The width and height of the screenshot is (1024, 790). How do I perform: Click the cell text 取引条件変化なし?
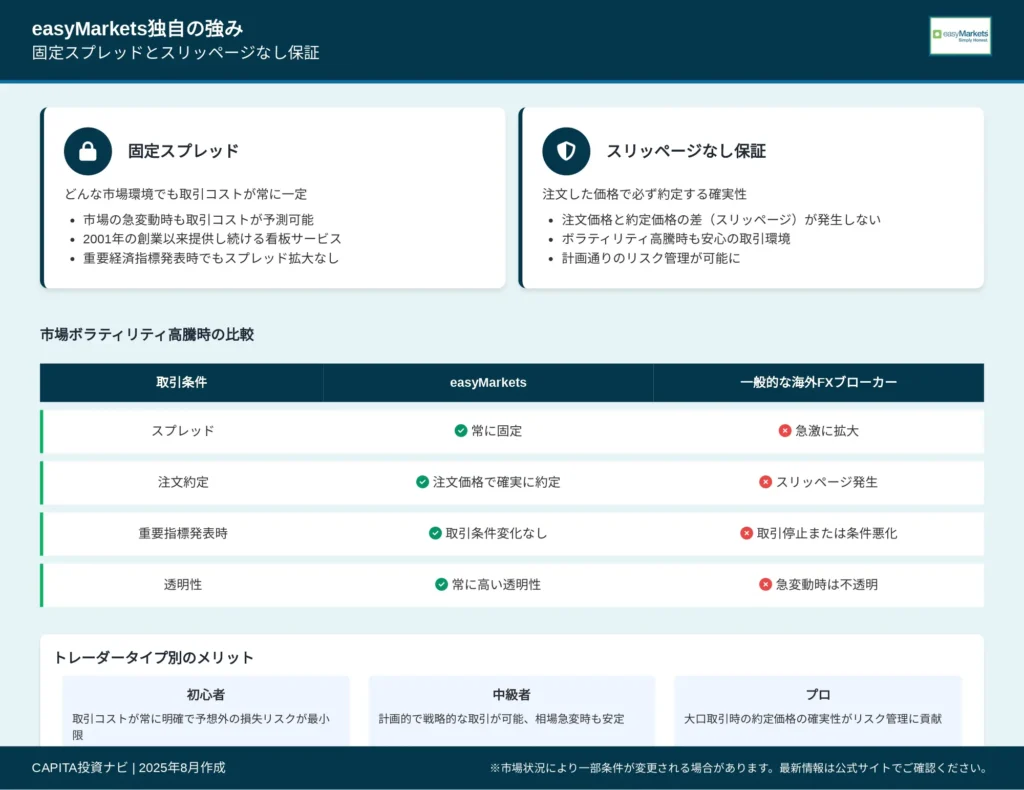[496, 533]
